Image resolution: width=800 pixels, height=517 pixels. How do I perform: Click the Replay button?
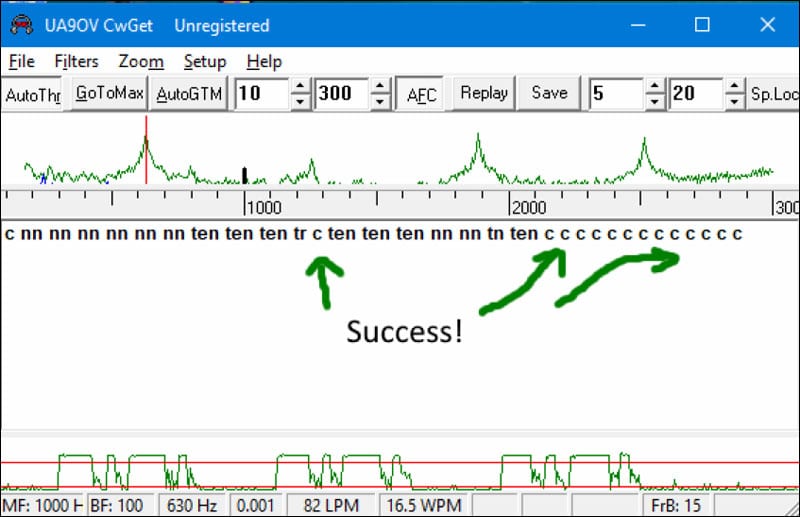coord(484,93)
